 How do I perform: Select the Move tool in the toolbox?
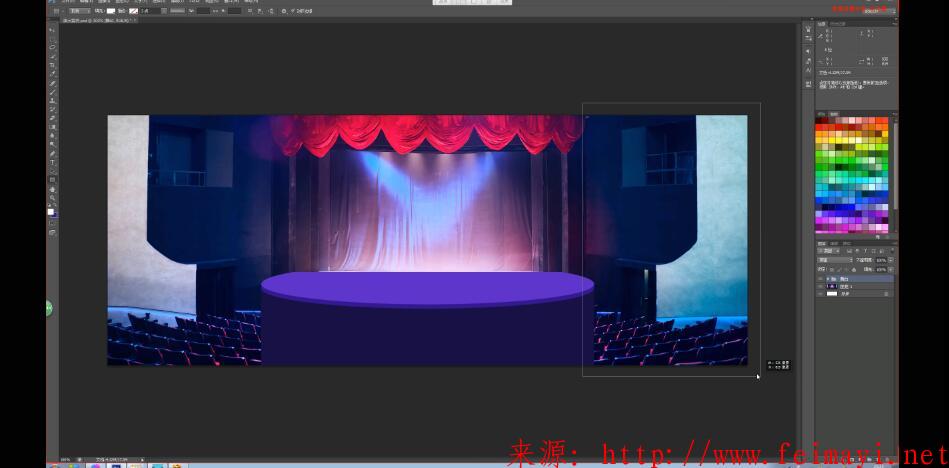click(x=52, y=30)
